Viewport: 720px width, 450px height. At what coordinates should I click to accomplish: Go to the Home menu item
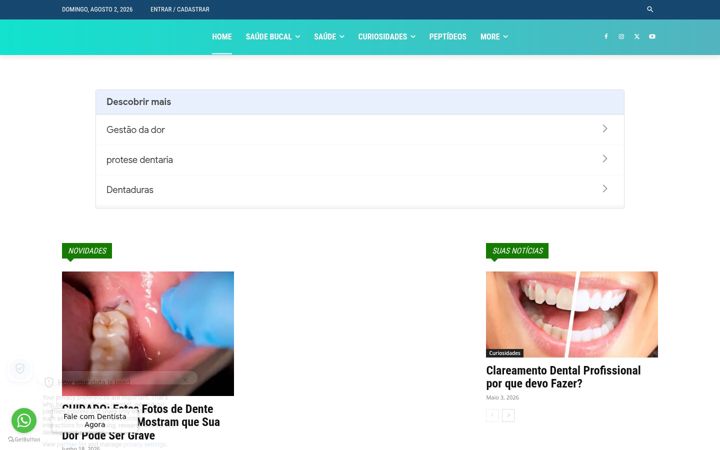221,37
